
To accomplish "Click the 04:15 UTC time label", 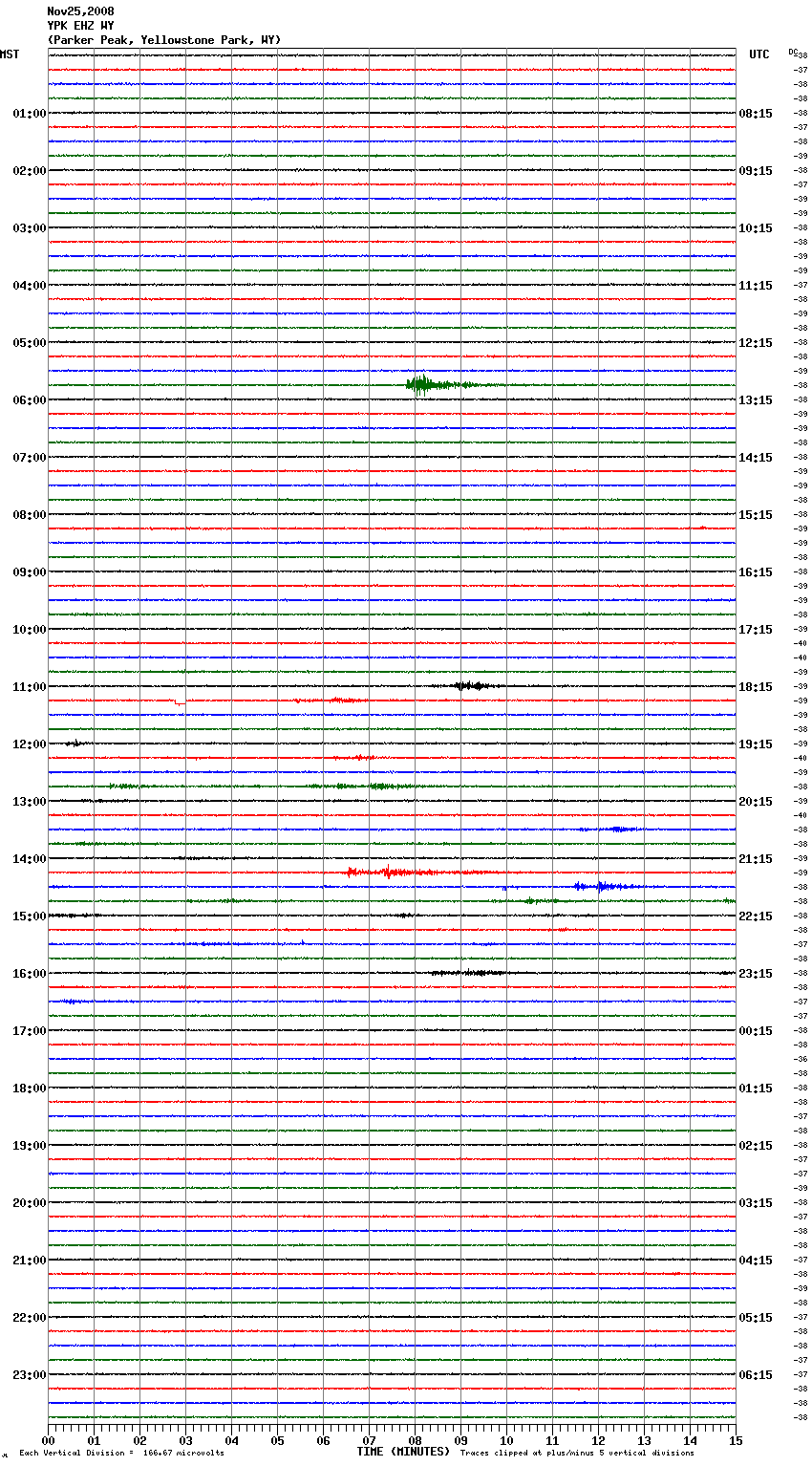I will 756,1261.
